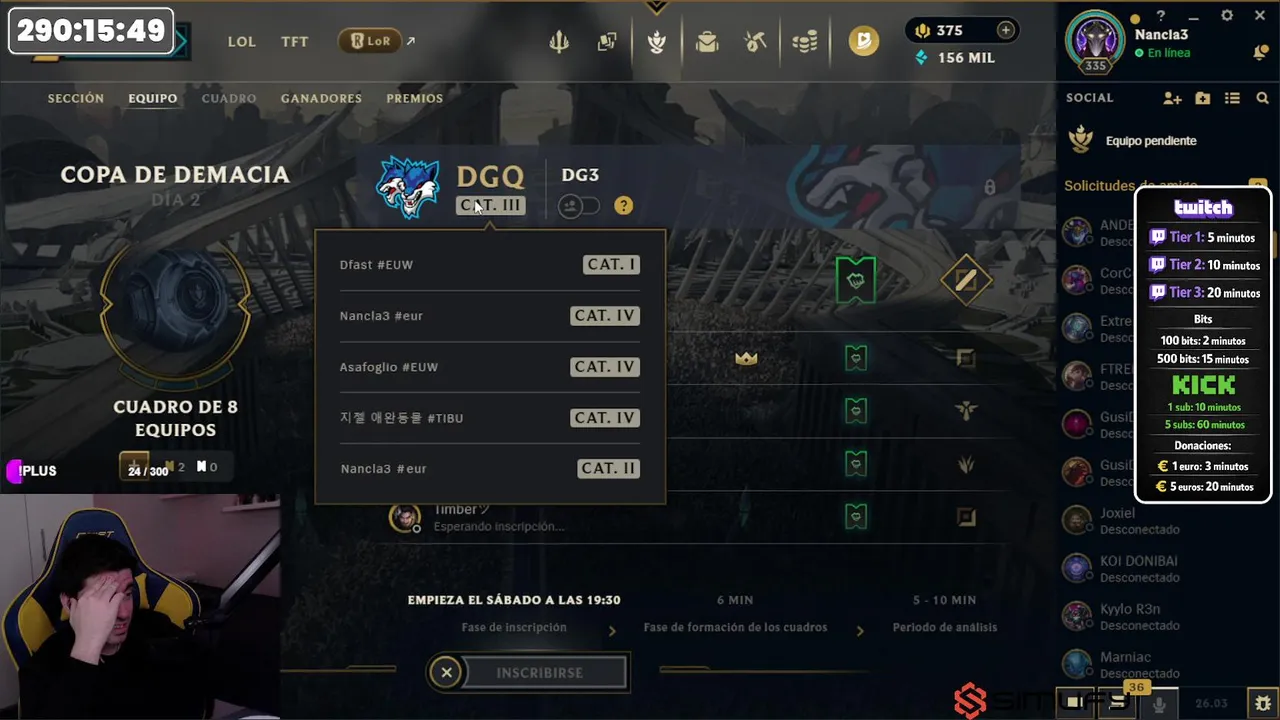1280x720 pixels.
Task: Open the notifications bell icon
Action: click(1260, 53)
